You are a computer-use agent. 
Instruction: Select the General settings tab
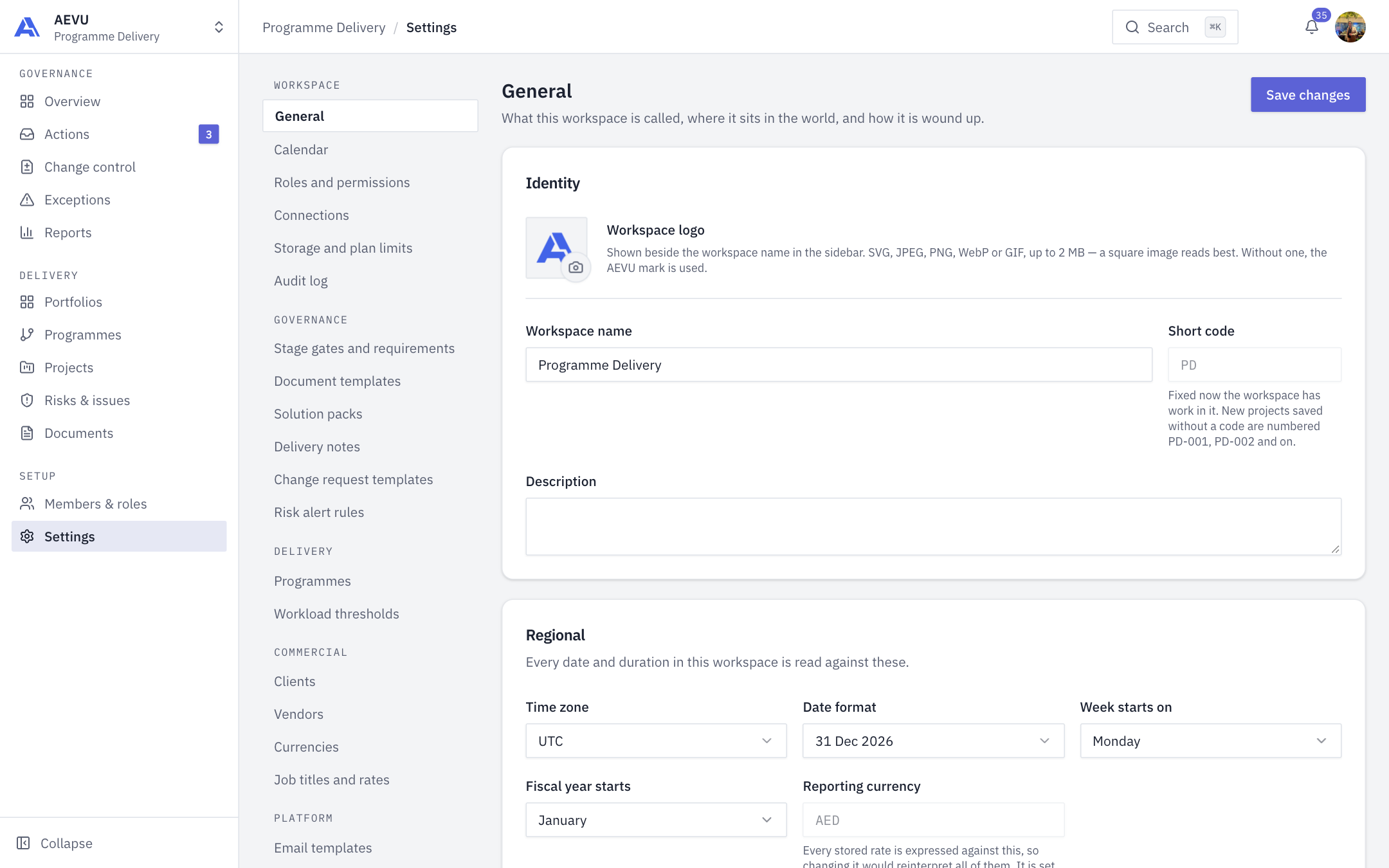point(370,116)
